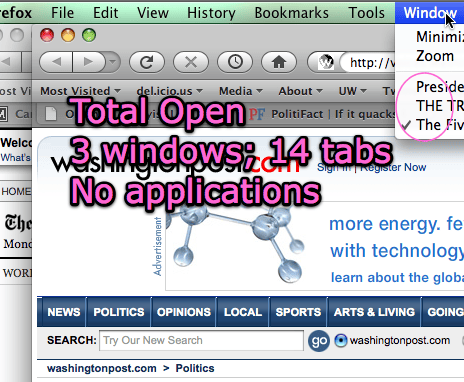Open the Bookmarks menu
The width and height of the screenshot is (464, 382).
(x=292, y=13)
